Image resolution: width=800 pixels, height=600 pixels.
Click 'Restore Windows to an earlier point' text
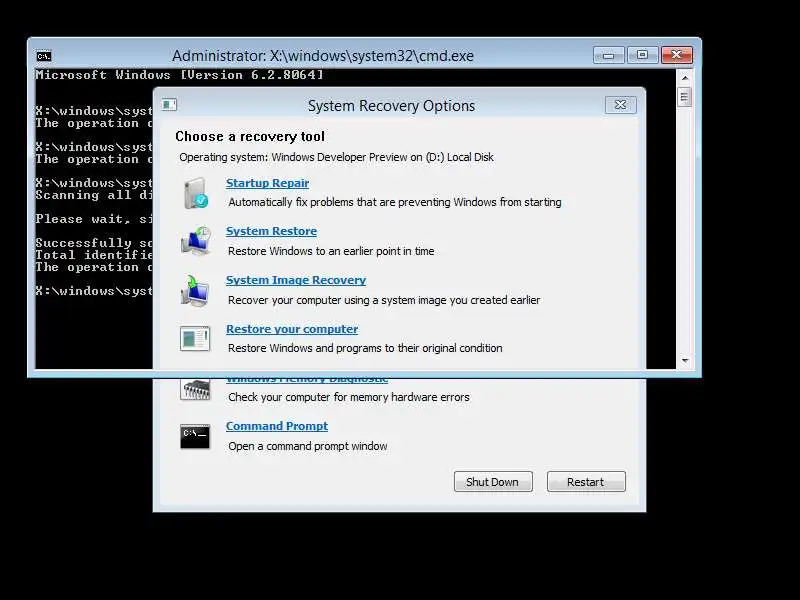(x=331, y=251)
